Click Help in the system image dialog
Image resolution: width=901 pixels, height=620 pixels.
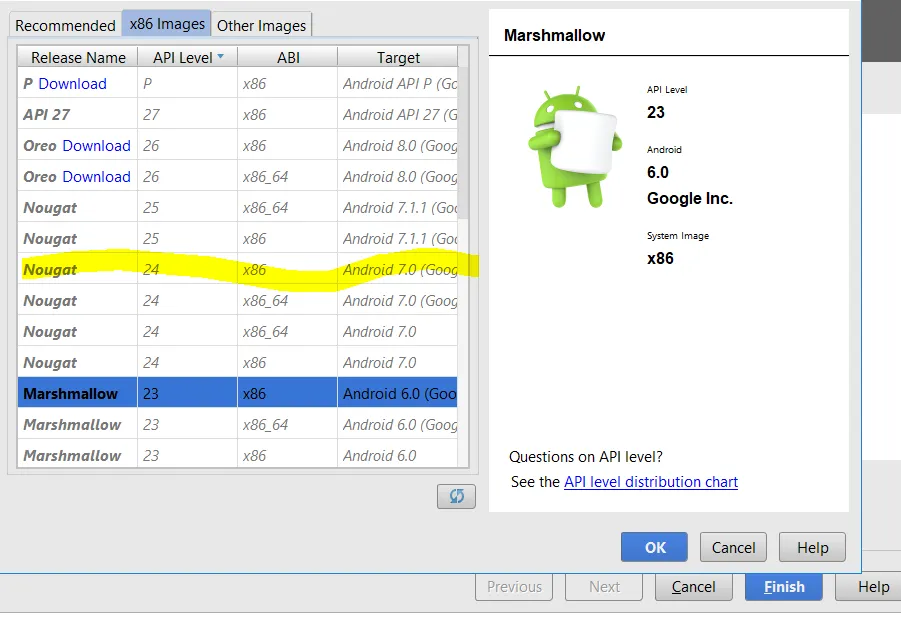[x=813, y=547]
